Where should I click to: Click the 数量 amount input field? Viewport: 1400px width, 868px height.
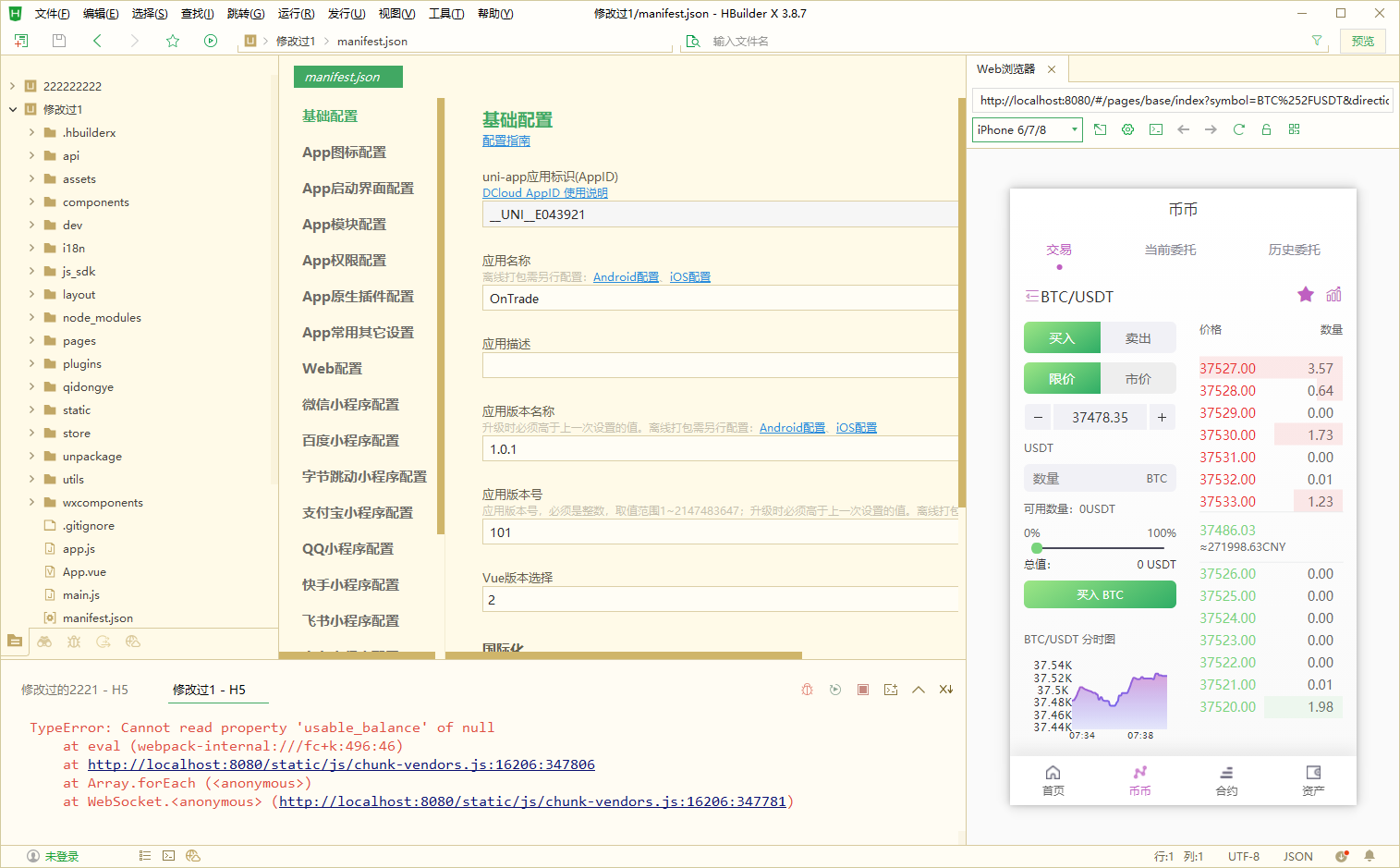[x=1100, y=478]
